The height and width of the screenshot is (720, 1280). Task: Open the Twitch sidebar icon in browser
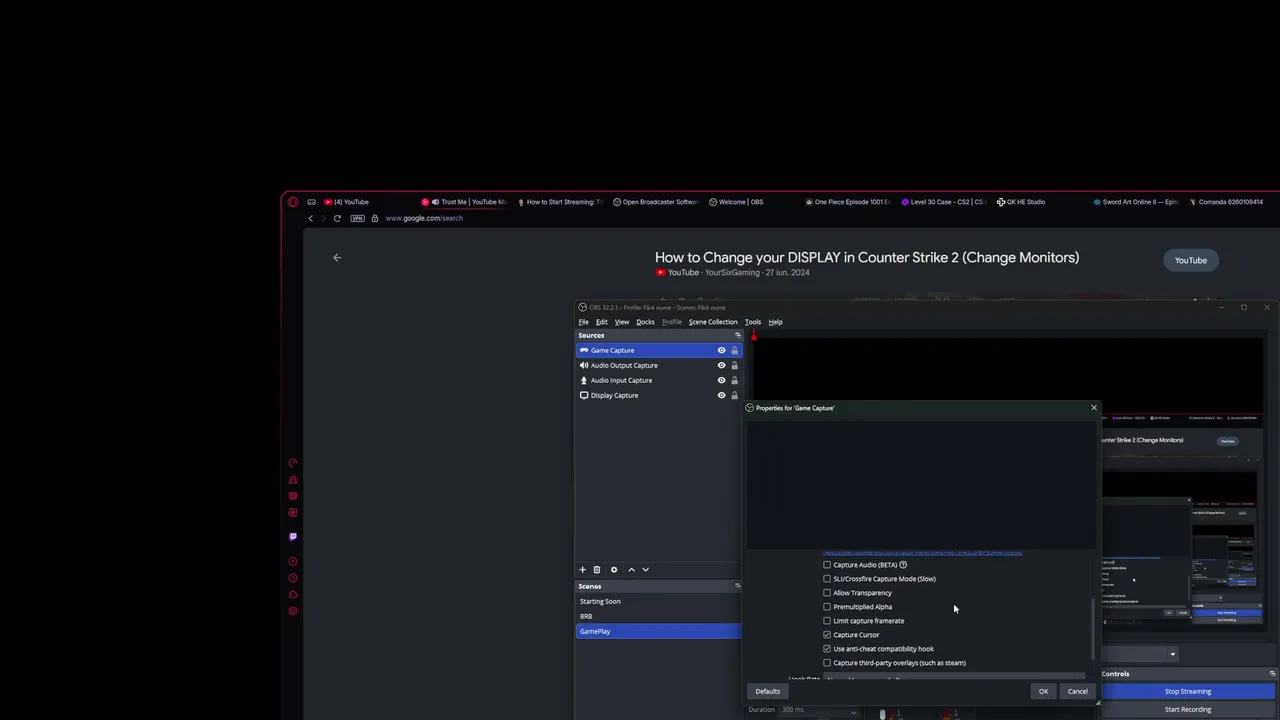pos(293,537)
